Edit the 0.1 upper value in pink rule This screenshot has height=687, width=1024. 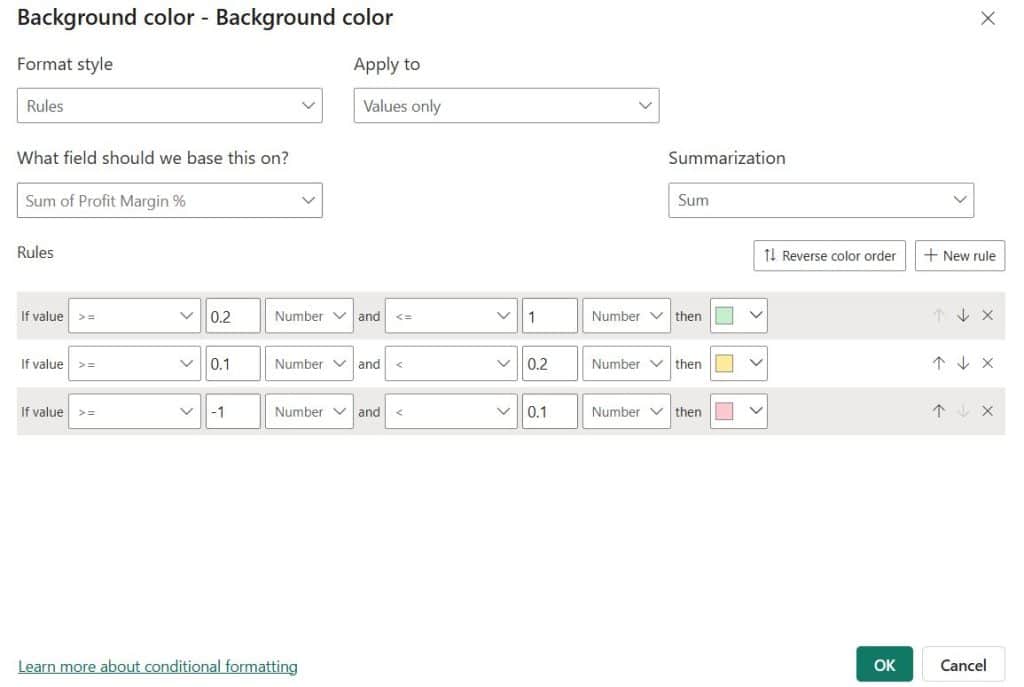pyautogui.click(x=550, y=411)
